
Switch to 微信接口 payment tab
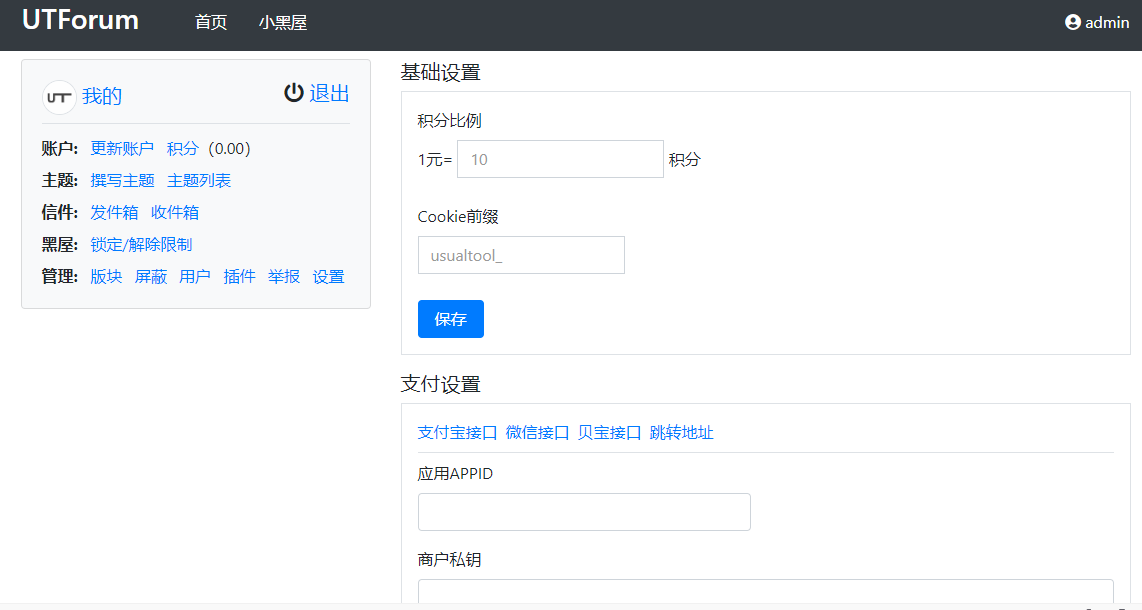tap(537, 433)
